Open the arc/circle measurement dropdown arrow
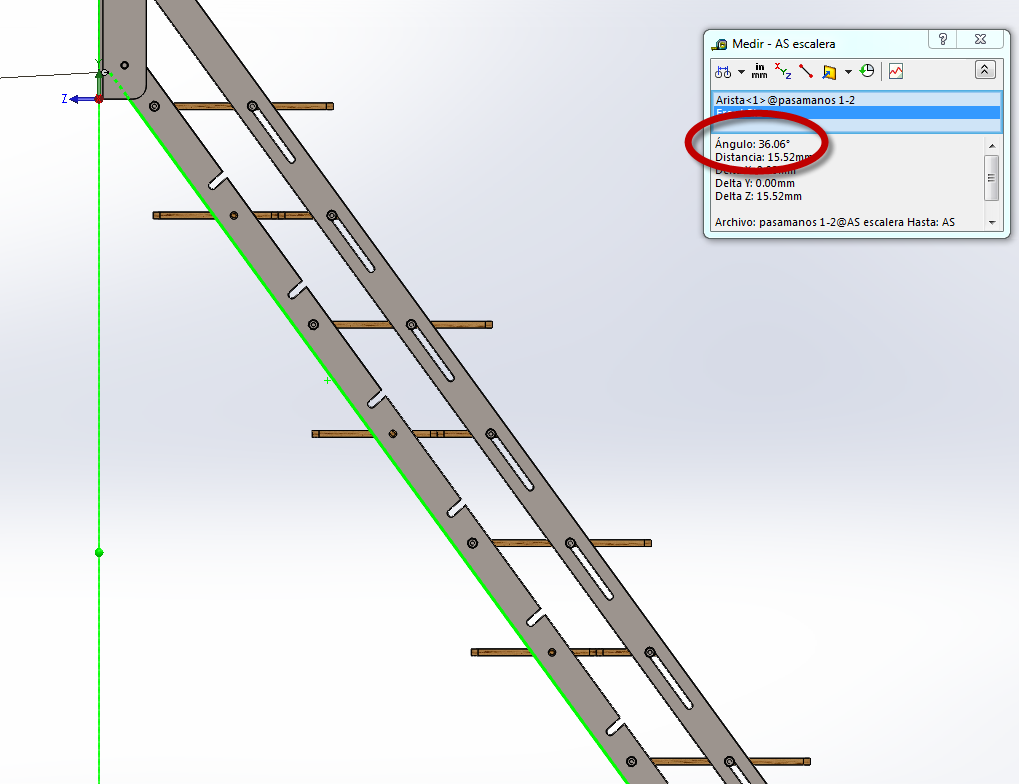1019x784 pixels. (x=741, y=72)
